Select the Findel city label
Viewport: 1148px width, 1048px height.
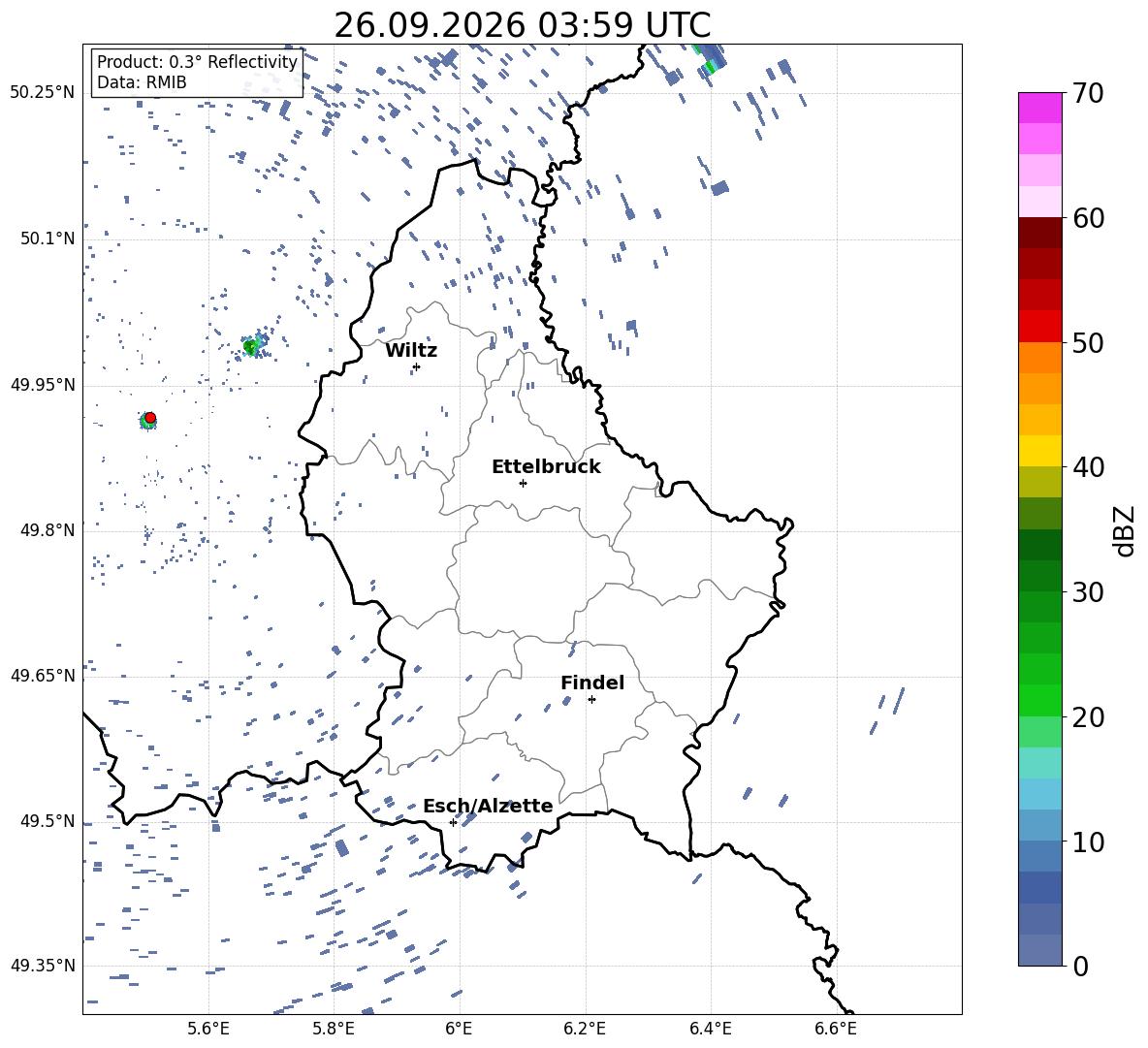[x=592, y=683]
